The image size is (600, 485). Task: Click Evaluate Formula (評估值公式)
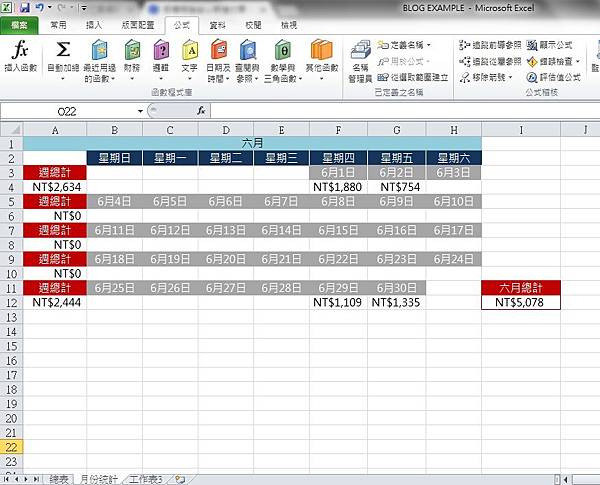[553, 77]
